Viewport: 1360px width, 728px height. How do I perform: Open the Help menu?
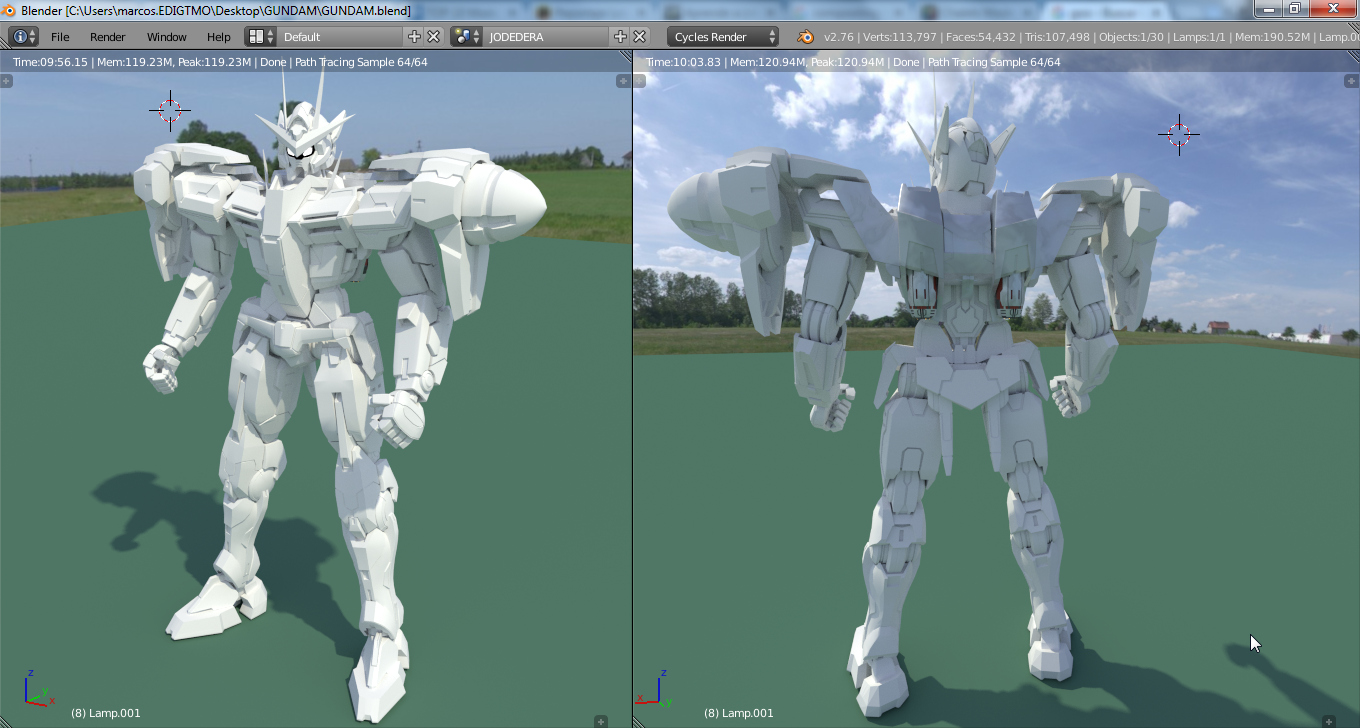pyautogui.click(x=219, y=37)
